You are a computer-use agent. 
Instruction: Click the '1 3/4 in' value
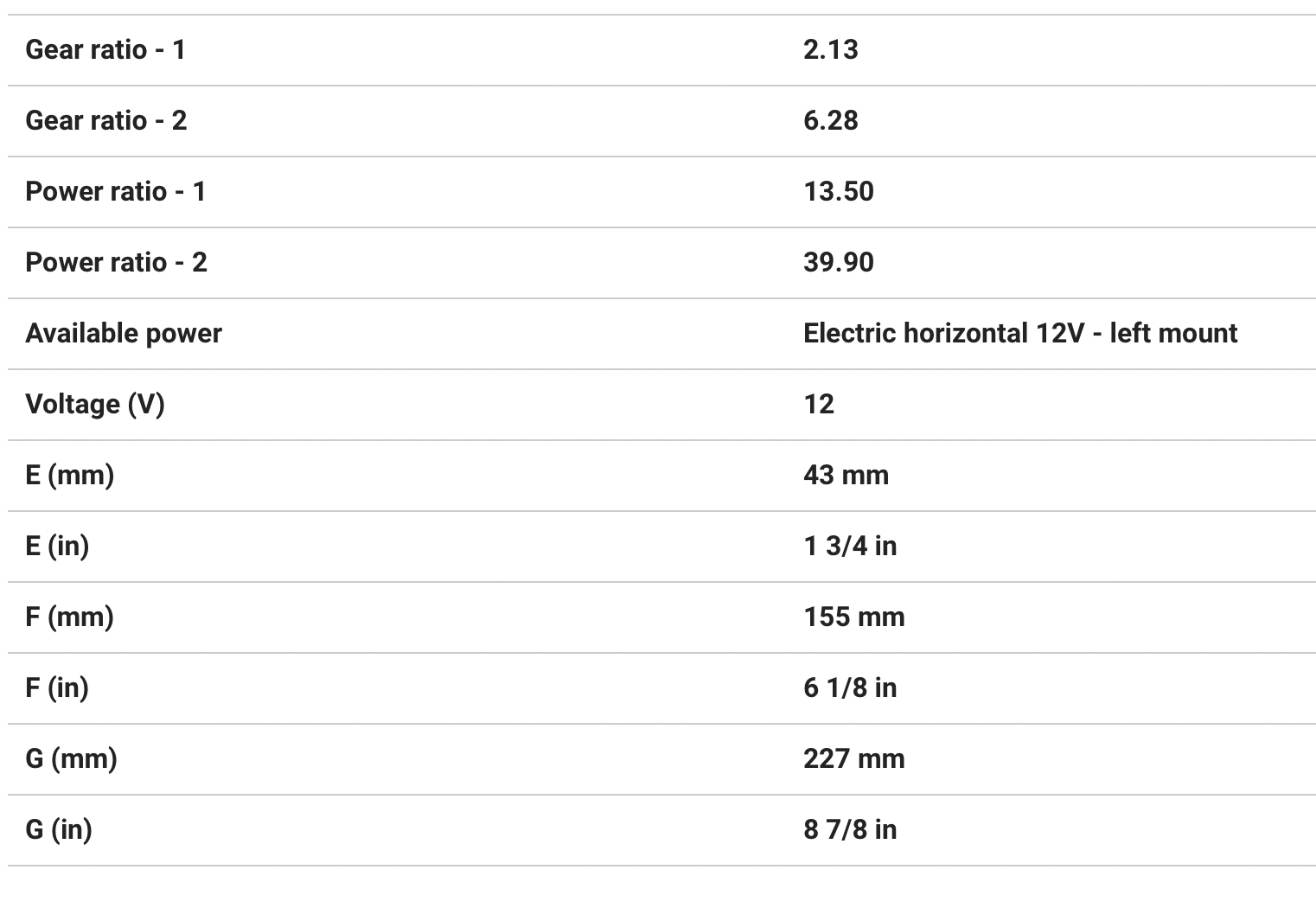tap(849, 546)
